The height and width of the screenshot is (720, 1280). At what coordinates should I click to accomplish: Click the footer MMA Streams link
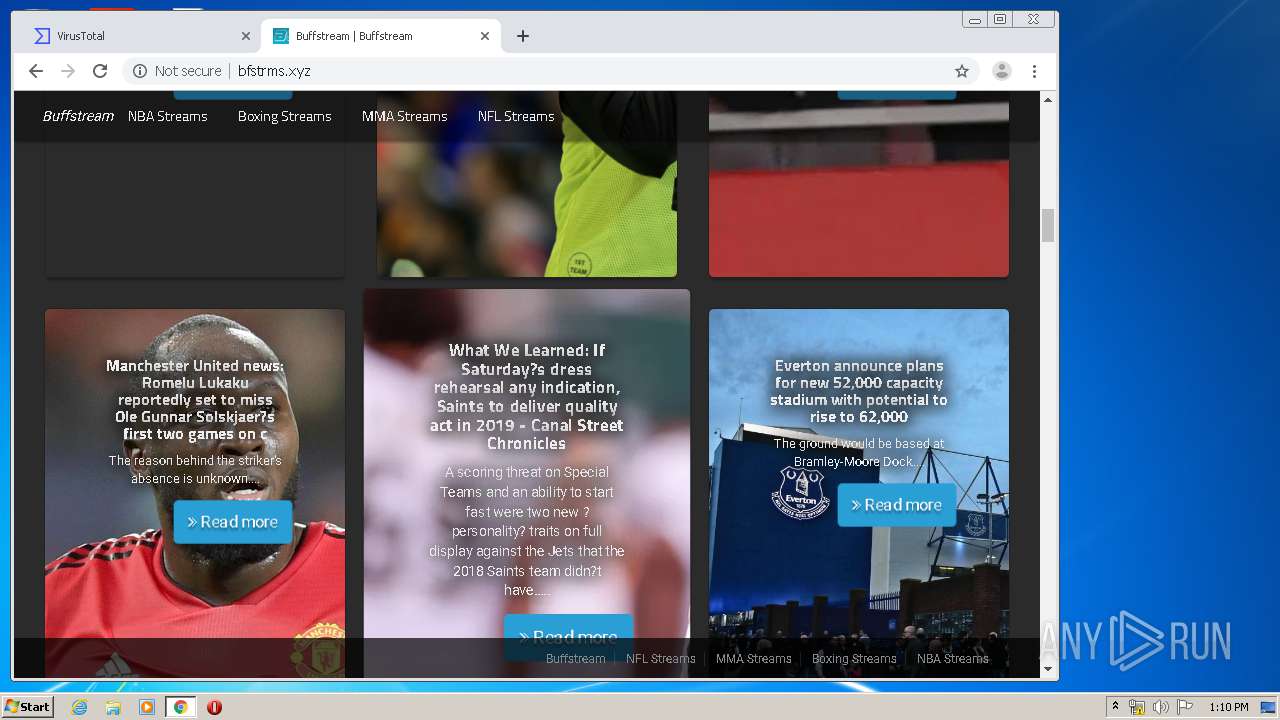coord(754,659)
